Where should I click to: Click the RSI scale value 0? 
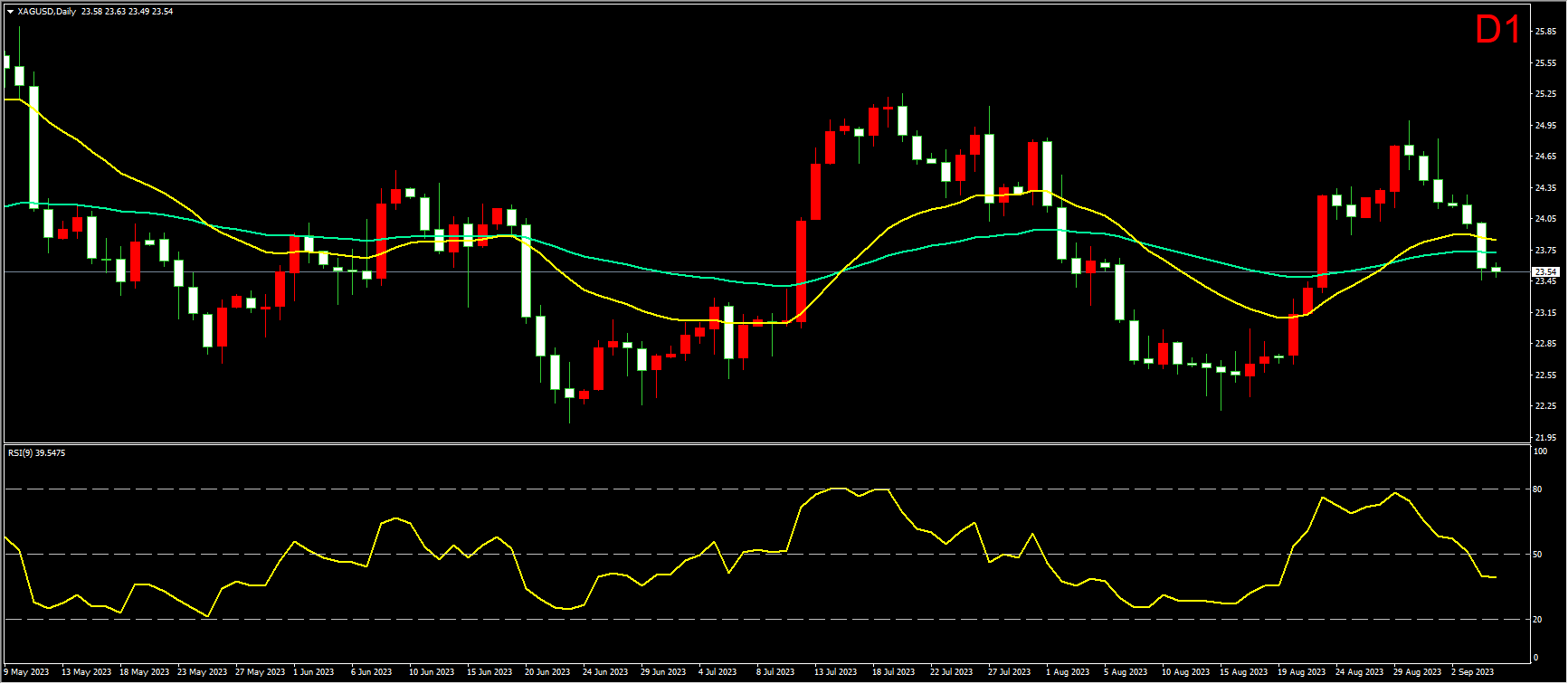click(1535, 658)
